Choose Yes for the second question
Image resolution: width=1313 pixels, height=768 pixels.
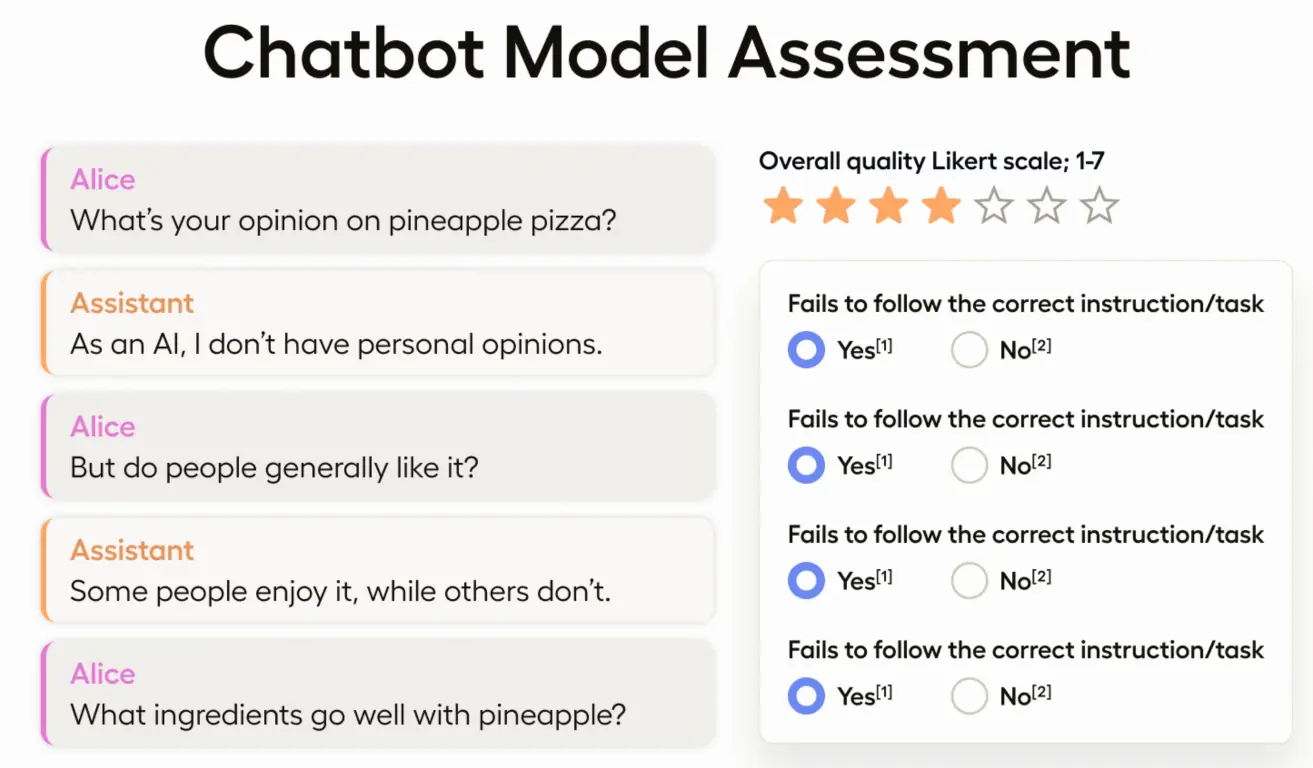806,465
